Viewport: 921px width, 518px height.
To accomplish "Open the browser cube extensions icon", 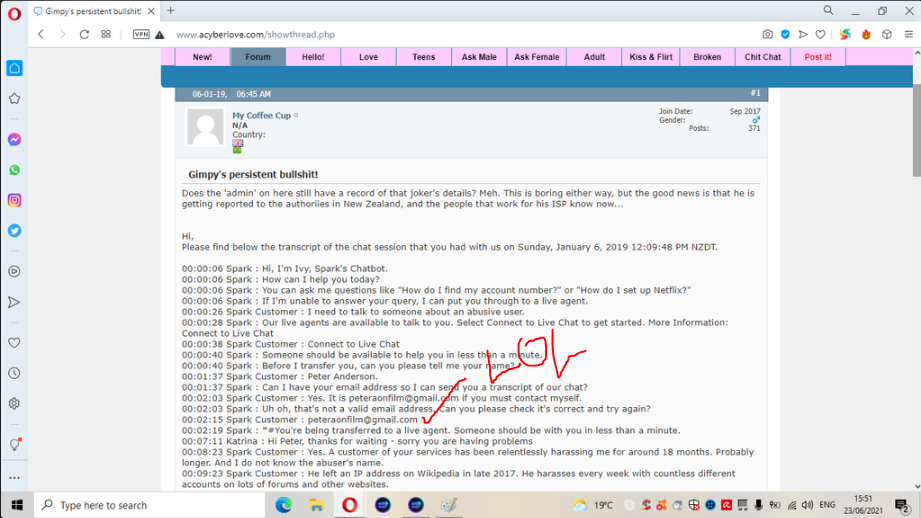I will [887, 35].
